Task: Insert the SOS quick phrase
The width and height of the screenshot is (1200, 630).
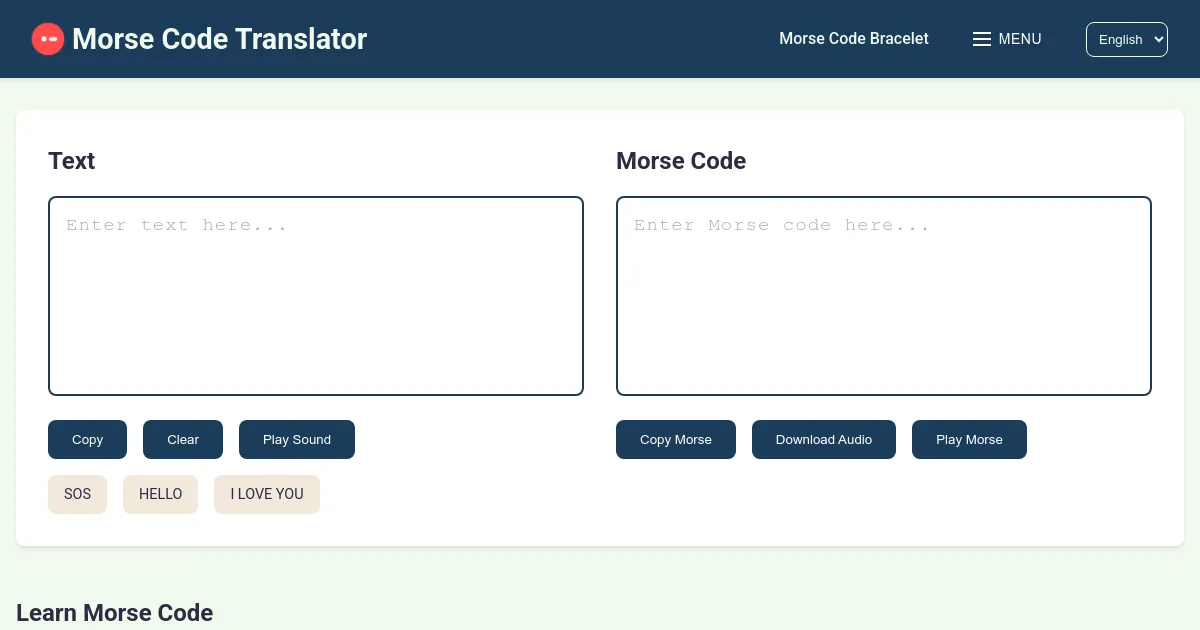Action: (x=77, y=494)
